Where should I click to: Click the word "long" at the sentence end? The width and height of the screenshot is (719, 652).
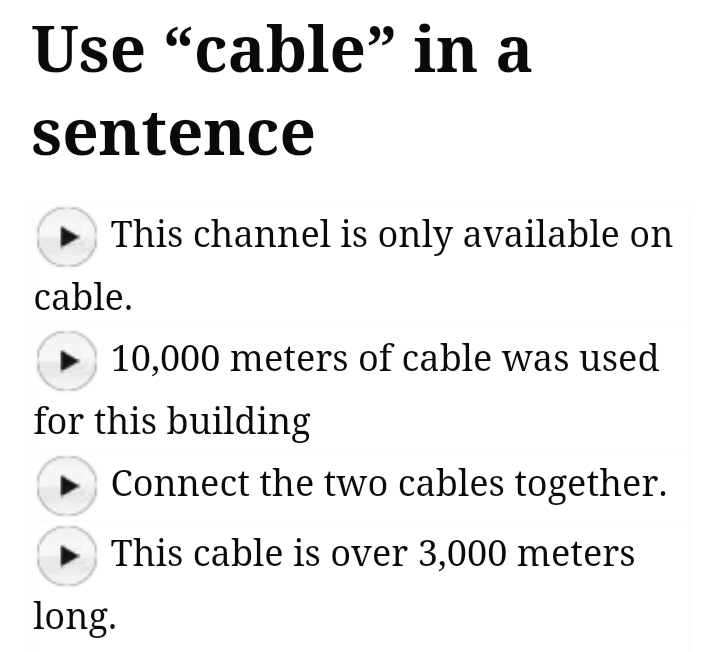[x=74, y=616]
